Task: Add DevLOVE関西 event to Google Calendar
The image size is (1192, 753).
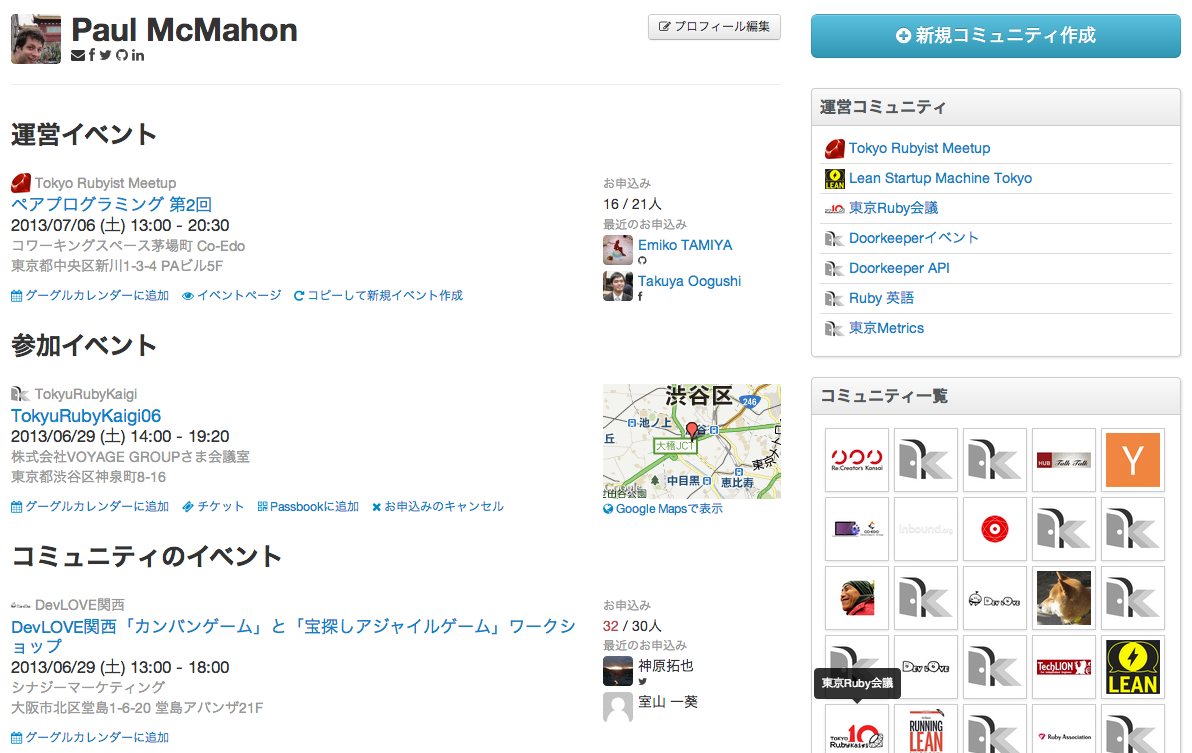Action: tap(90, 738)
